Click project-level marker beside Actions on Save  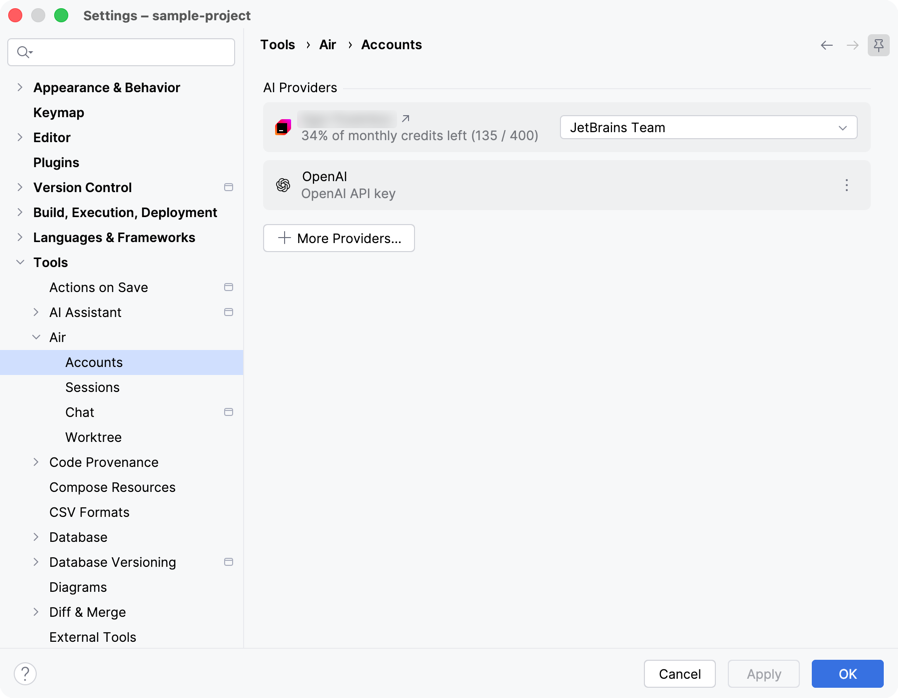tap(229, 287)
